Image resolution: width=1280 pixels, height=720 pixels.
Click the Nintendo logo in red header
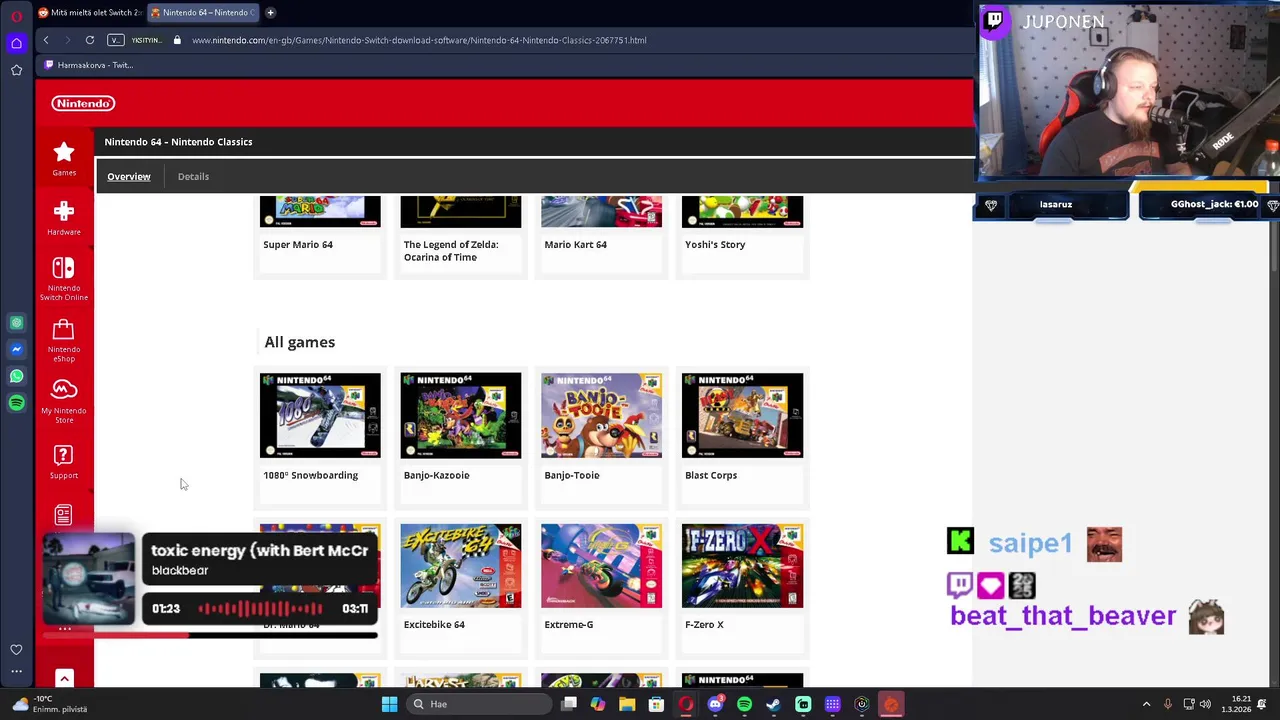(84, 103)
